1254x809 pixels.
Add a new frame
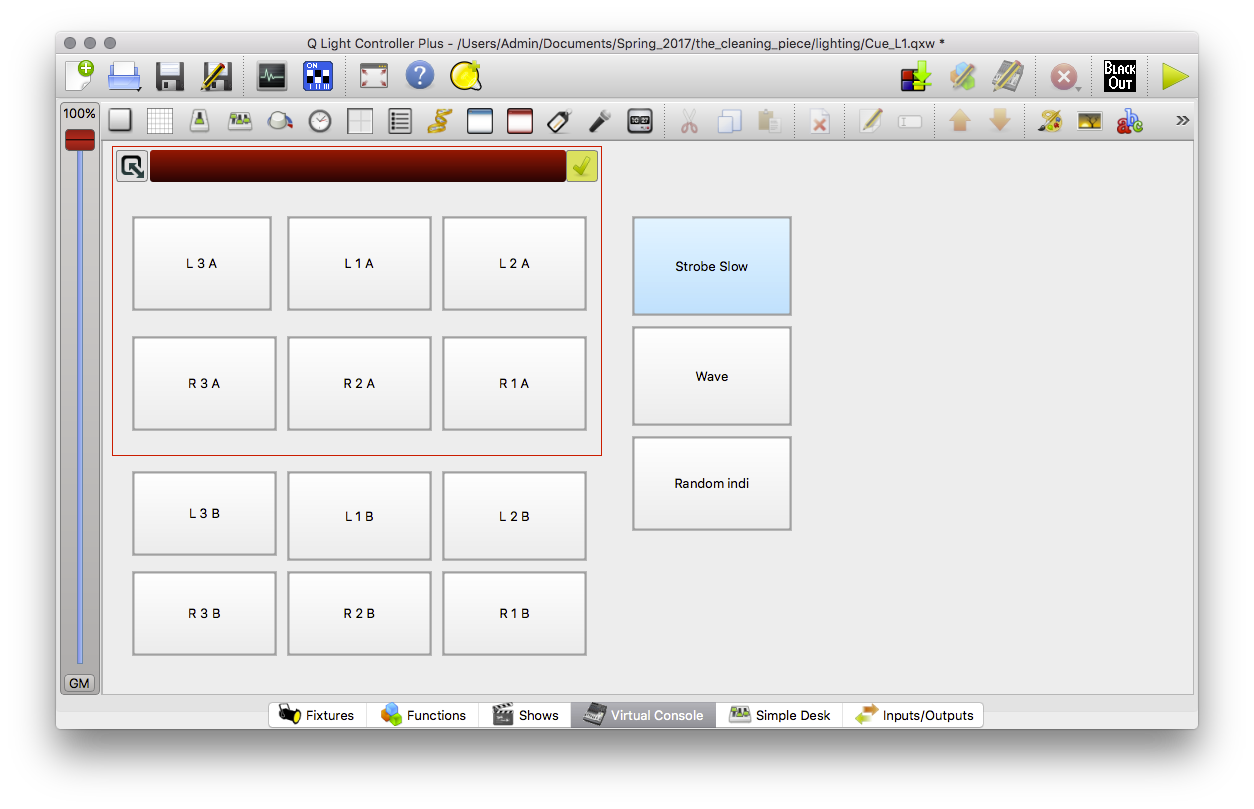click(480, 121)
